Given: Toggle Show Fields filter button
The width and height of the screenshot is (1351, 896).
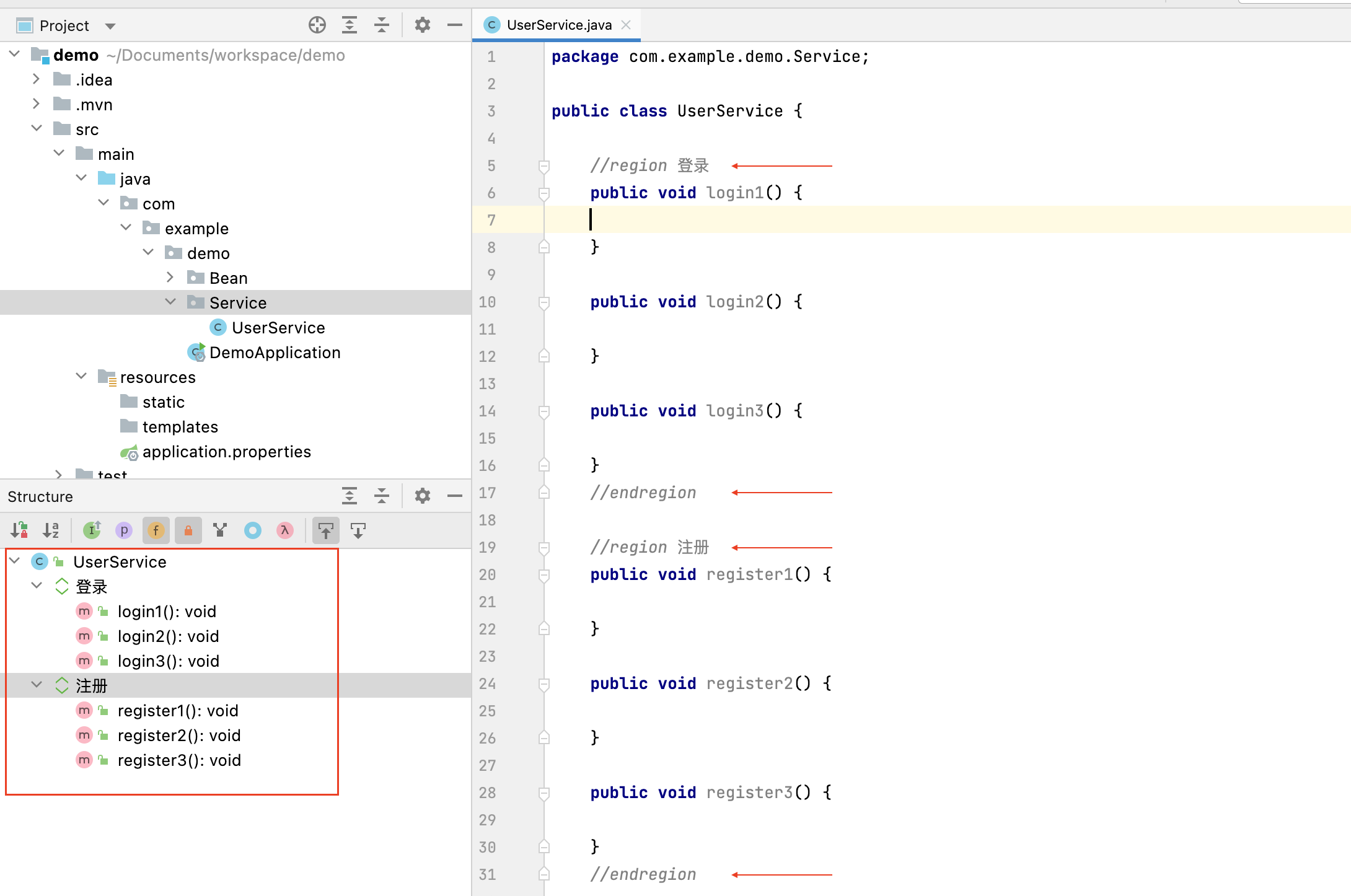Looking at the screenshot, I should pos(156,530).
